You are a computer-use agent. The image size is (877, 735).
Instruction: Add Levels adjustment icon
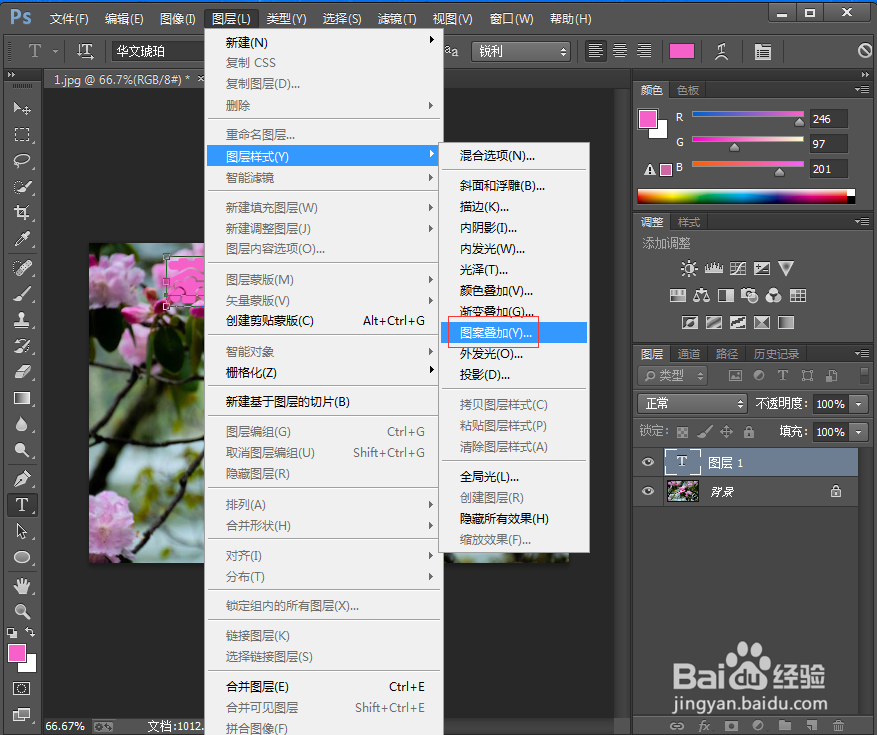click(714, 268)
